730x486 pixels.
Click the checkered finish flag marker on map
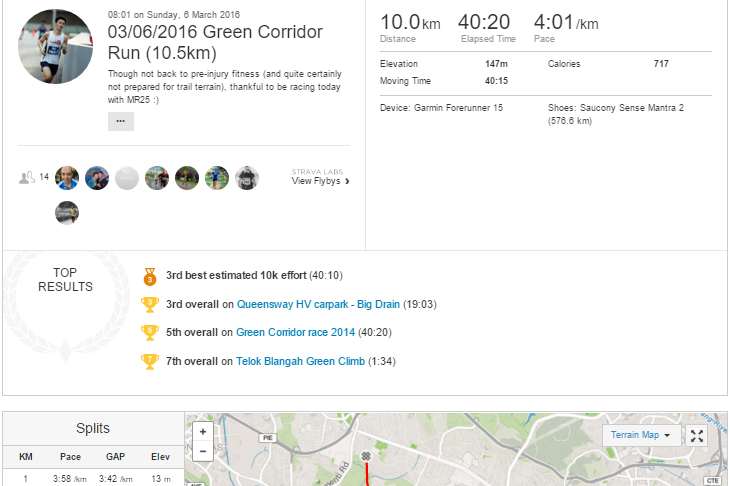coord(366,456)
